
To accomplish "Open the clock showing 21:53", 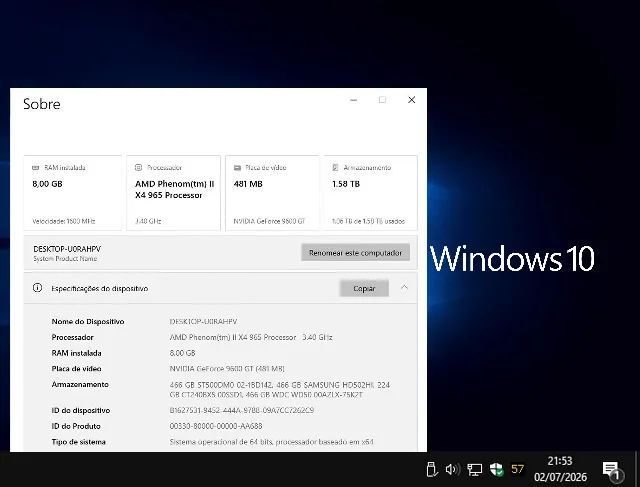I will click(560, 469).
